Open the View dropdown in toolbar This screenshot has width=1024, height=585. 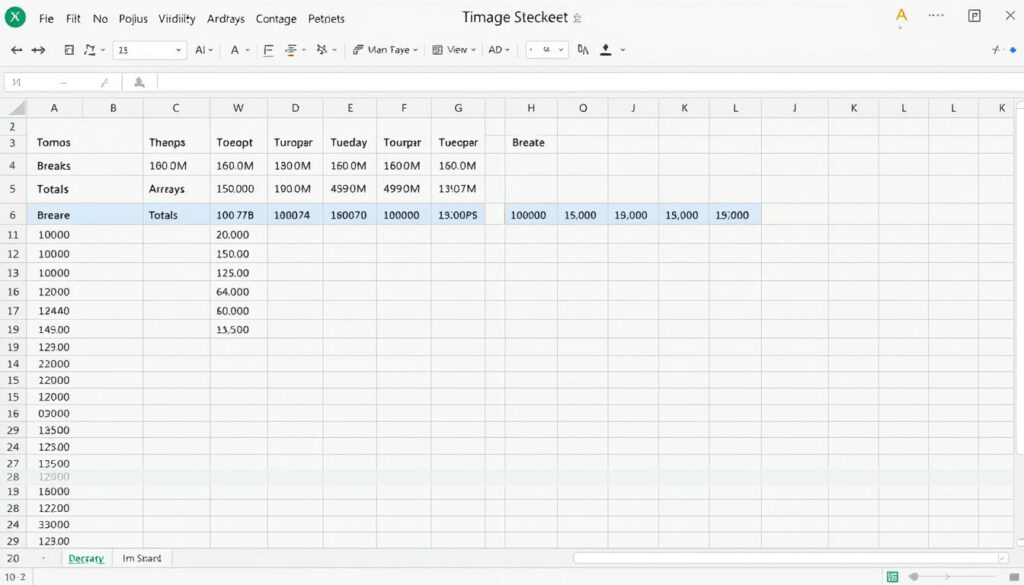click(x=454, y=50)
